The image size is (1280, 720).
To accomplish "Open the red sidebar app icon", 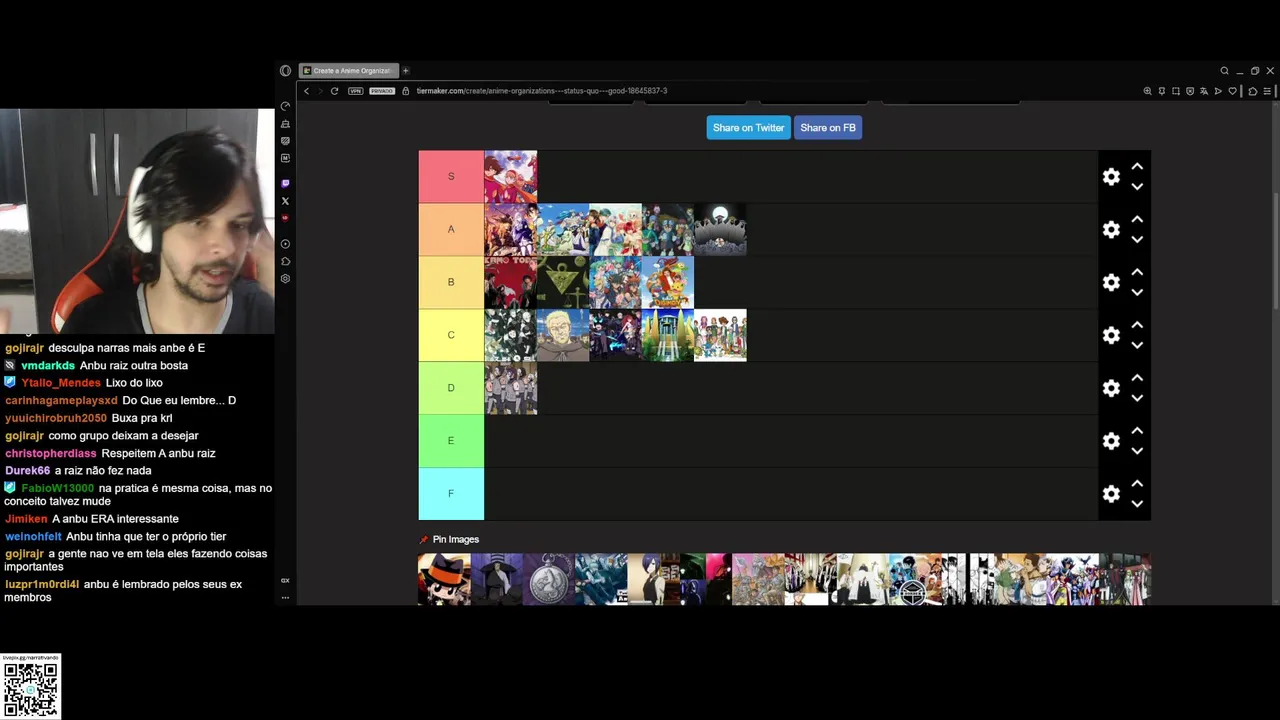I will 285,218.
